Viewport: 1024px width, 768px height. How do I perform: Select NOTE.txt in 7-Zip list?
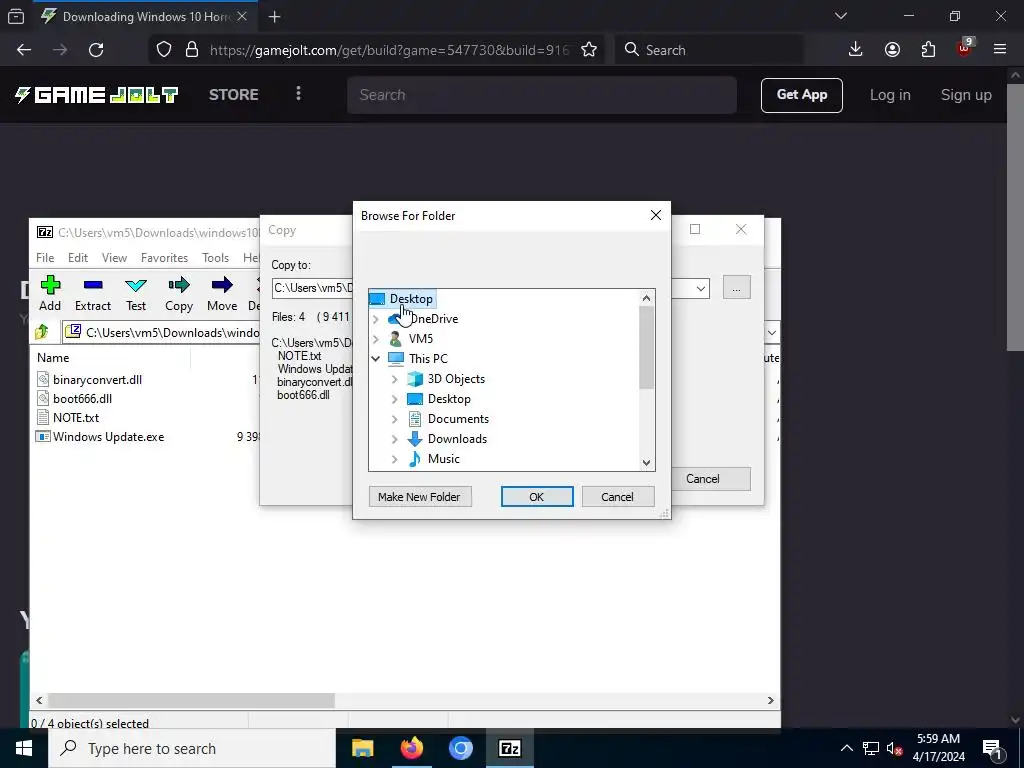(x=76, y=417)
